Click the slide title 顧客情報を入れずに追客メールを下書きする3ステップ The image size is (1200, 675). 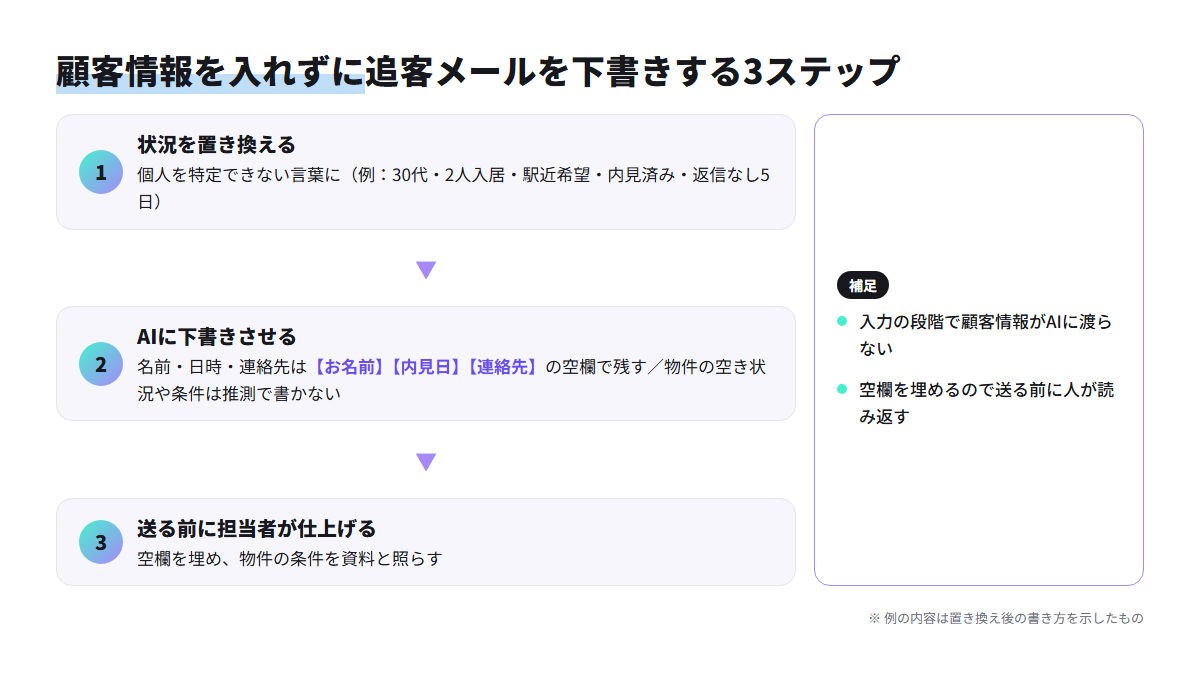click(x=478, y=72)
